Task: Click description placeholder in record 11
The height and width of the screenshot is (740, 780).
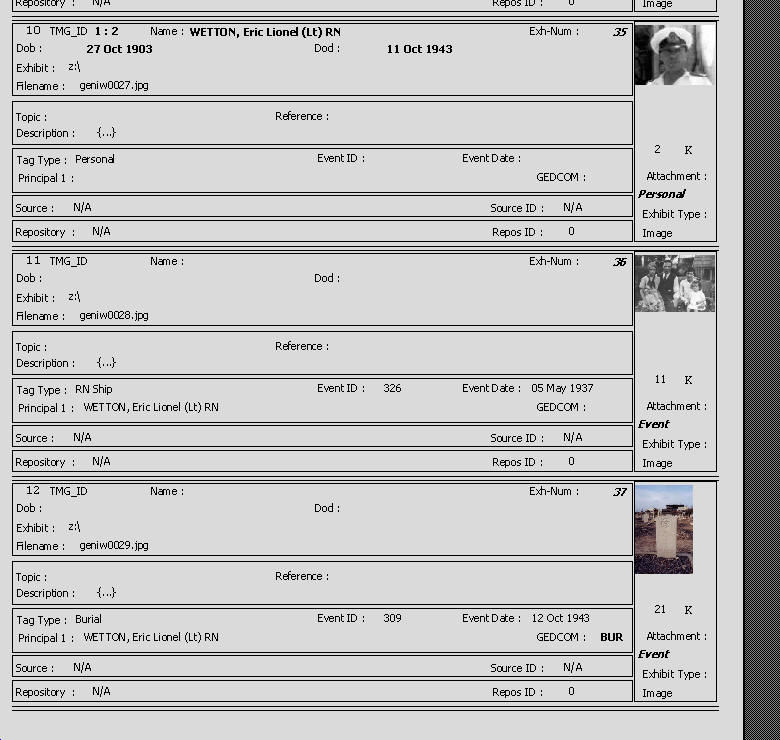Action: pyautogui.click(x=106, y=362)
